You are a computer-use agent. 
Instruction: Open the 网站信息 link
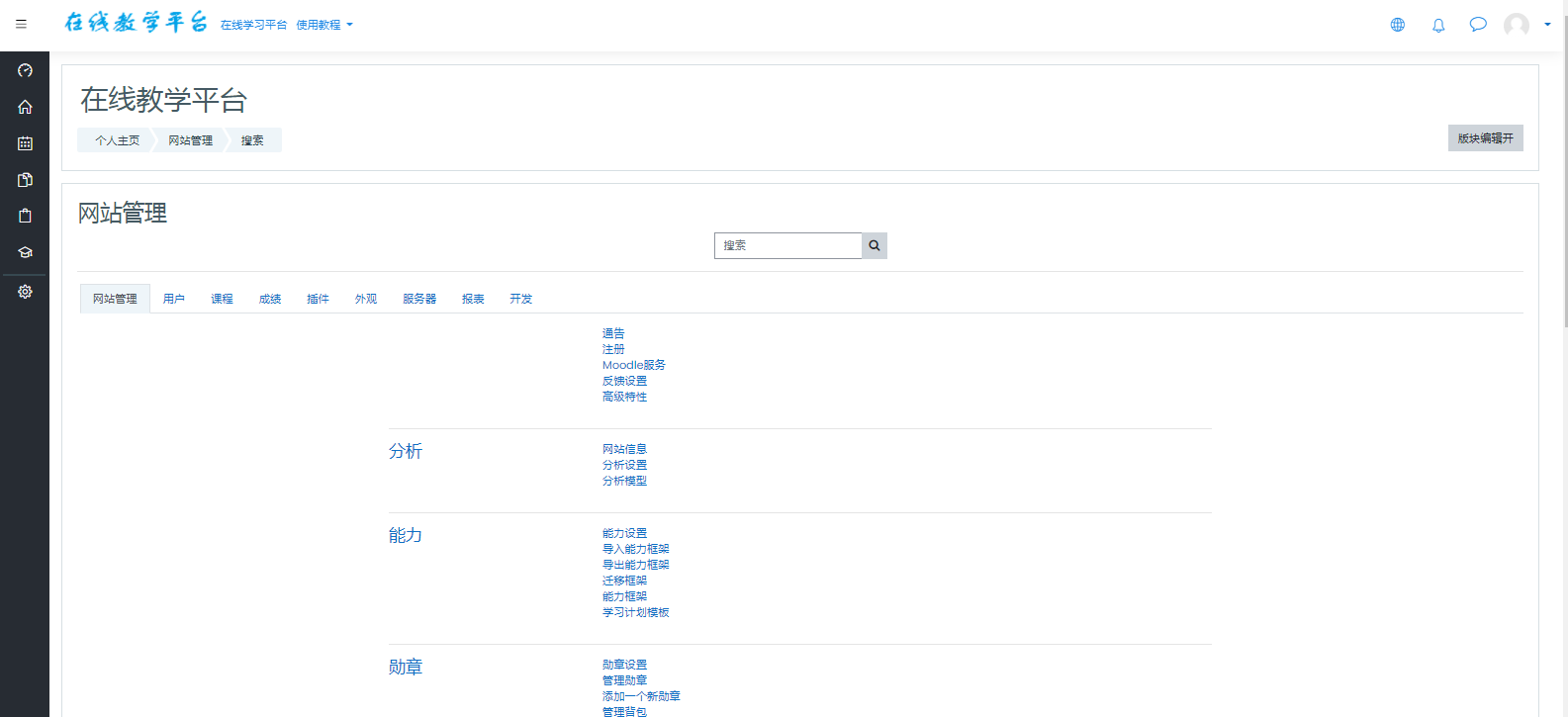click(x=625, y=449)
